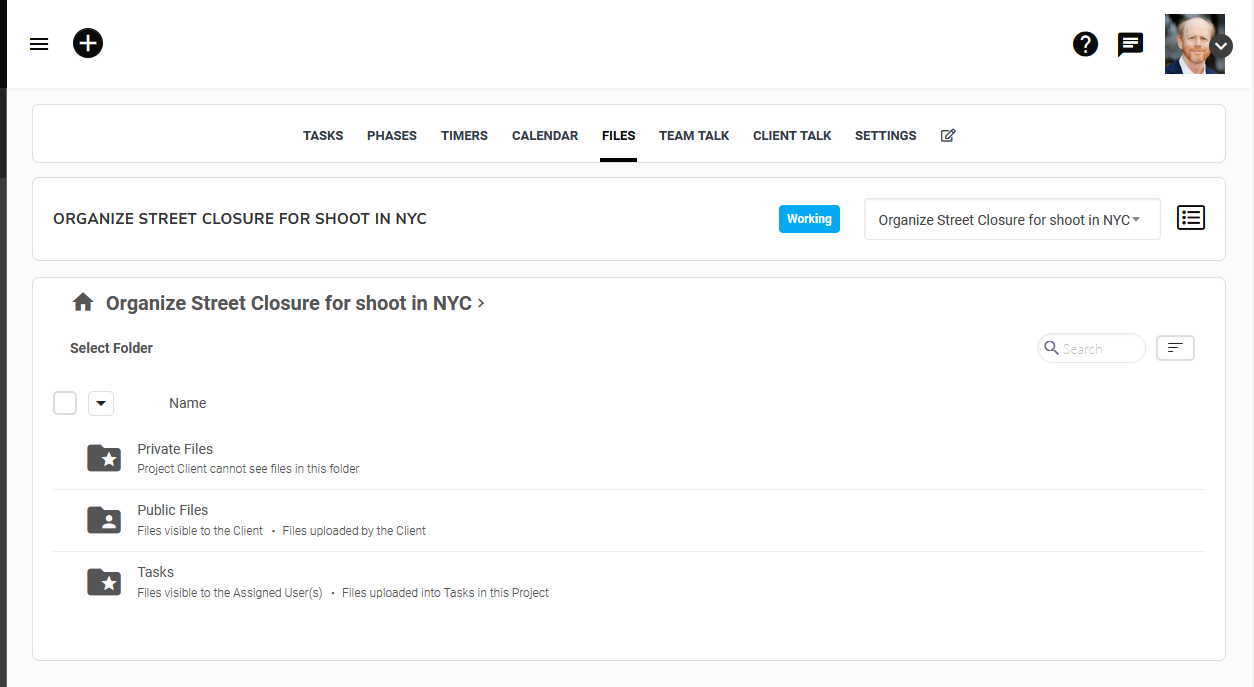The width and height of the screenshot is (1254, 687).
Task: Click 'Files visible to the Assigned User(s)' text
Action: [230, 593]
